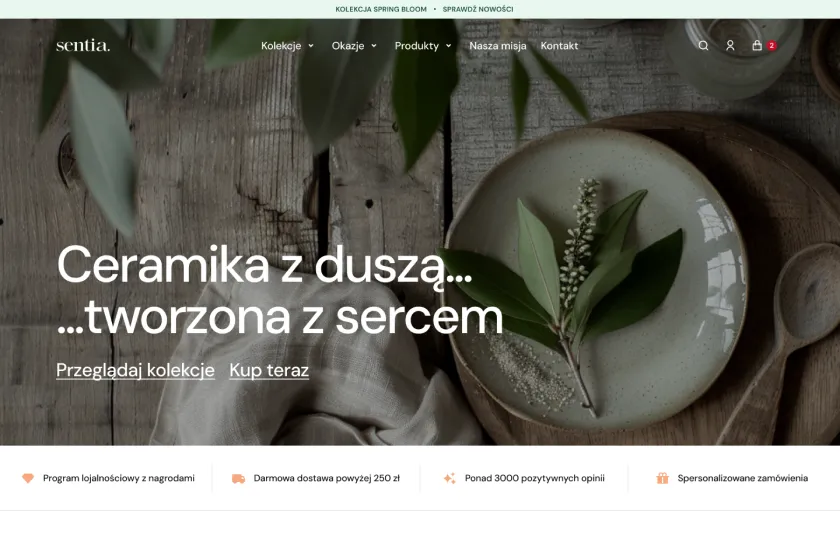
Task: Click the sentia. logo
Action: click(83, 46)
